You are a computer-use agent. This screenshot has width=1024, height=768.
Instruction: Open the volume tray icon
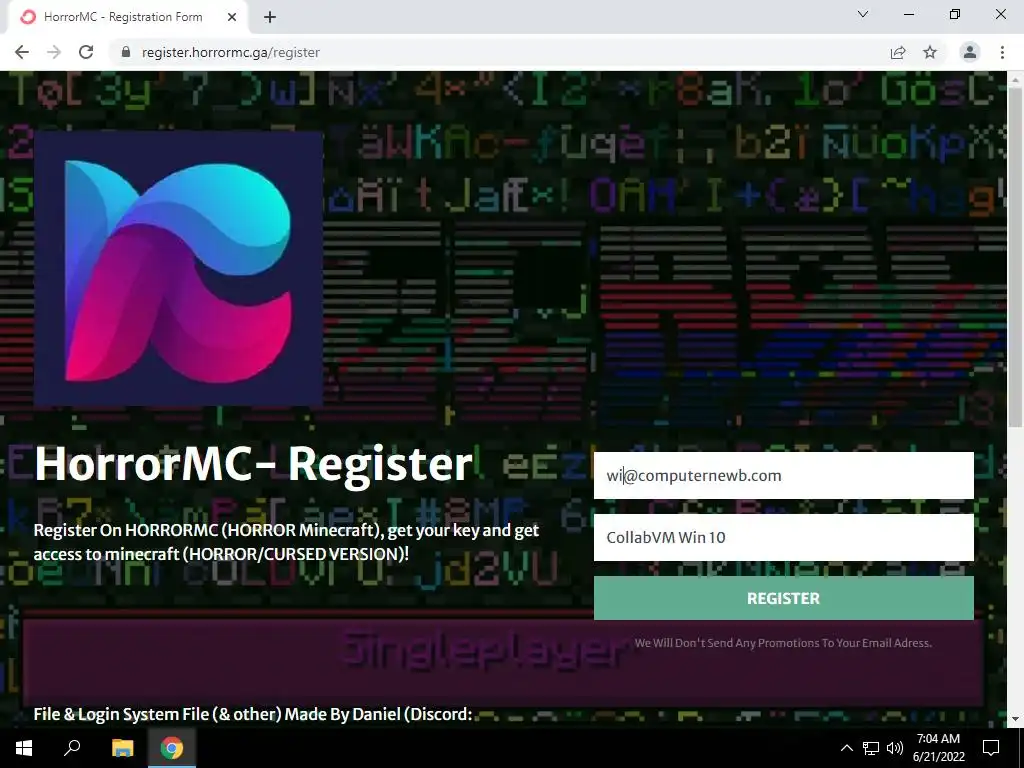895,748
